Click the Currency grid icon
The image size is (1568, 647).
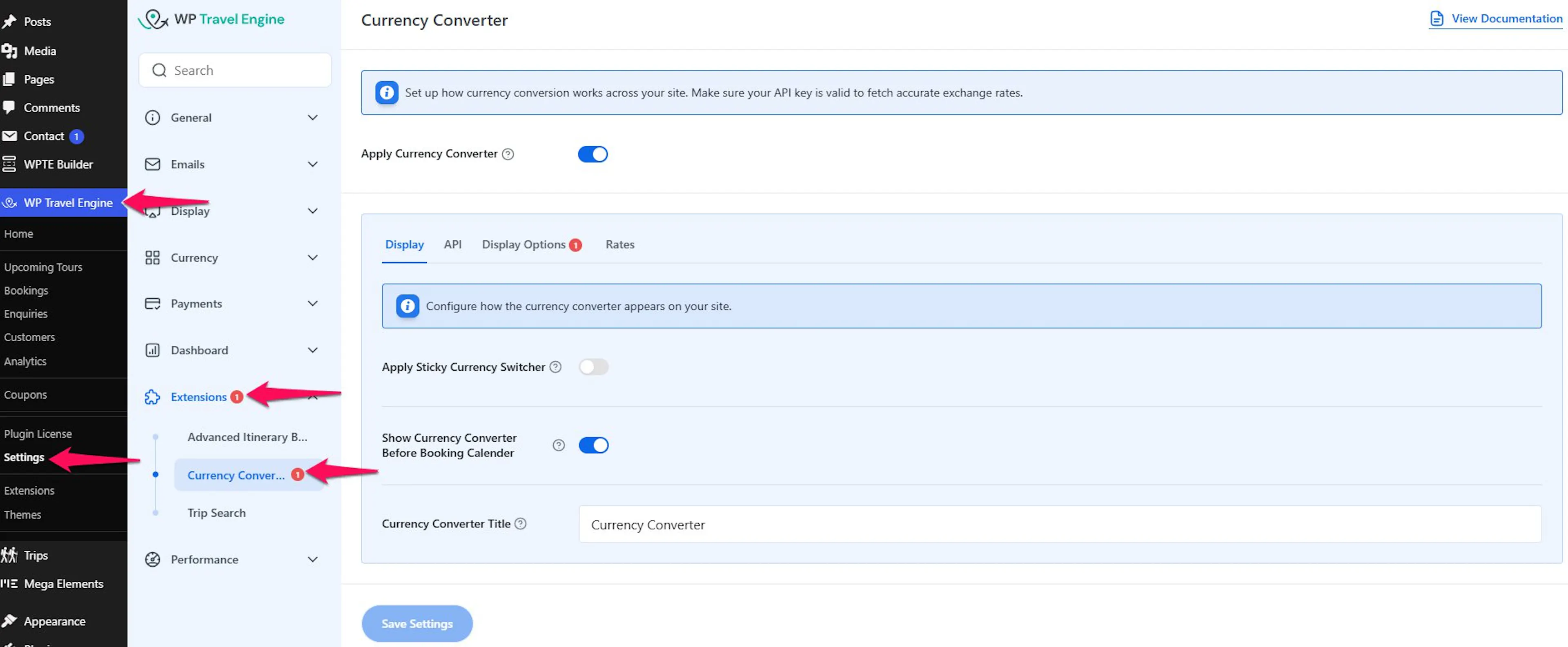coord(152,258)
